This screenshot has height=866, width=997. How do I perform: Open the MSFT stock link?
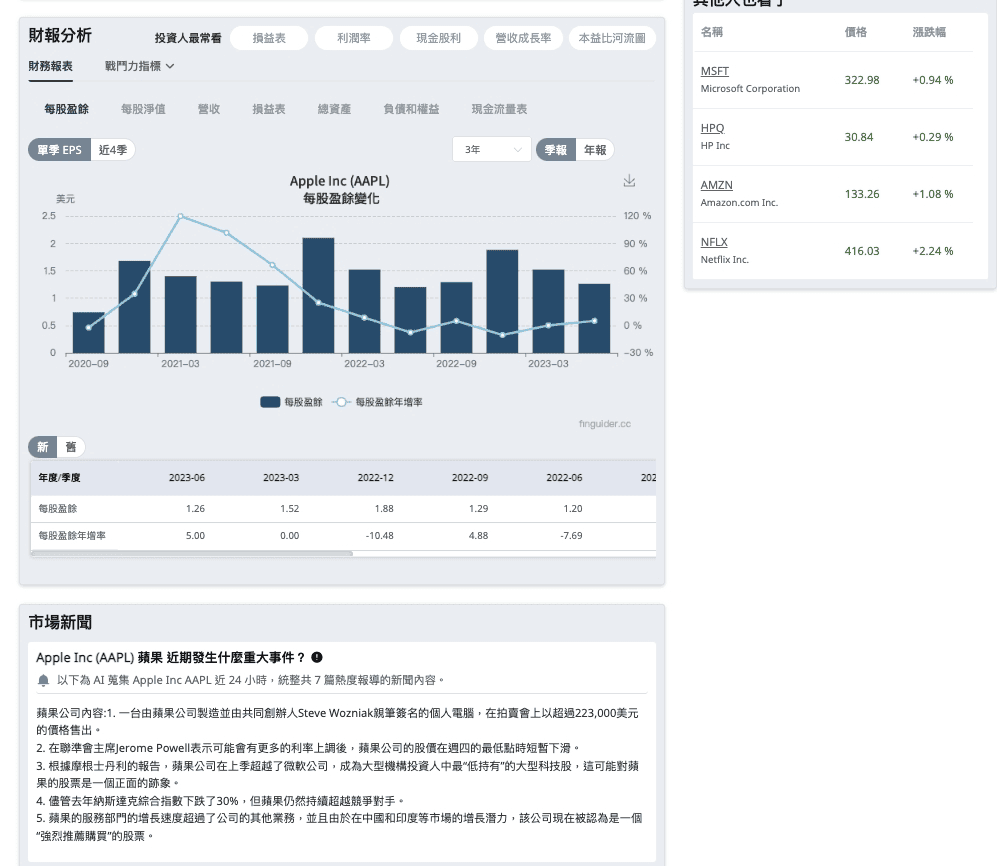click(x=715, y=71)
